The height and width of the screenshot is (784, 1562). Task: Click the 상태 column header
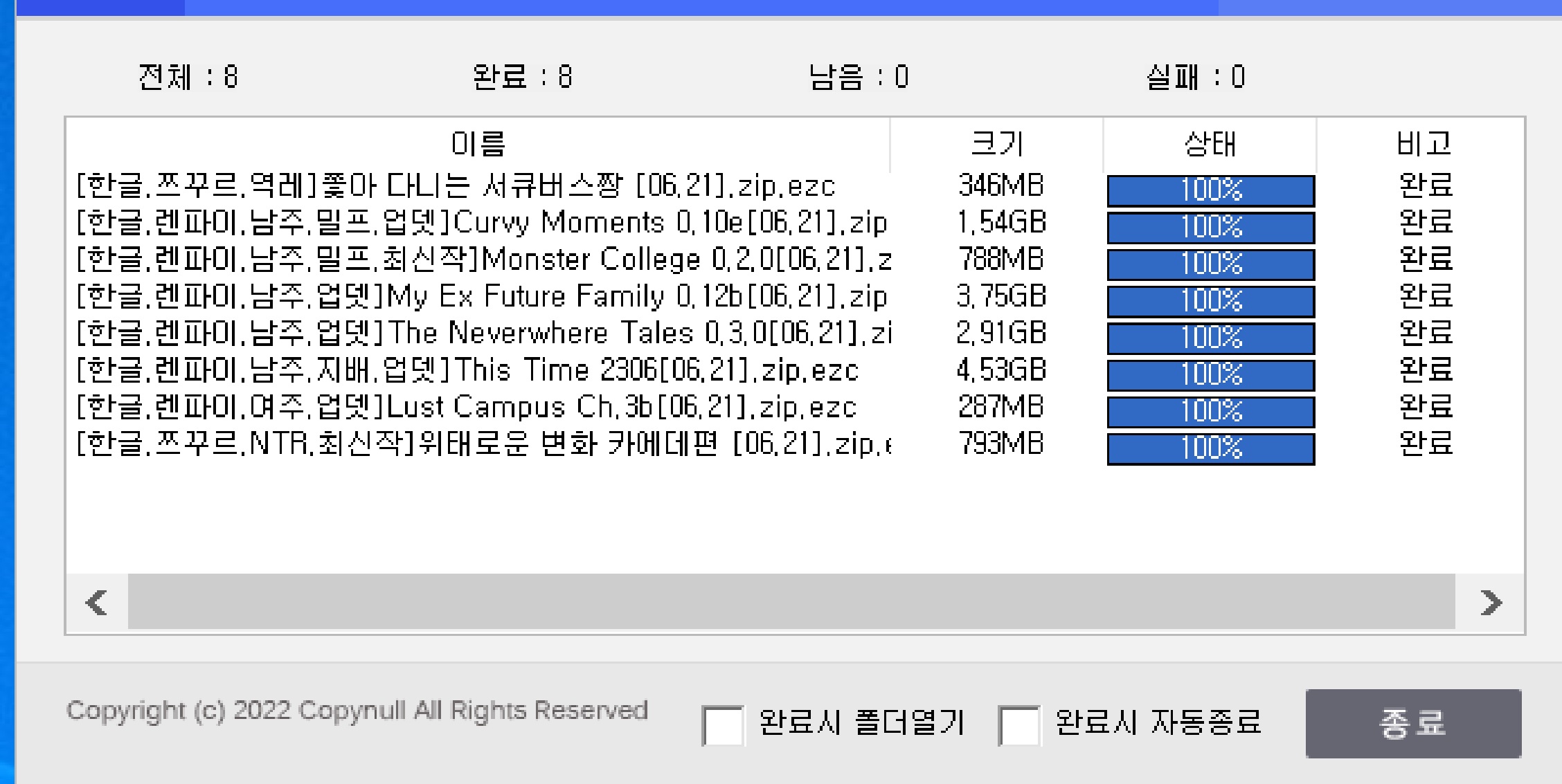1210,144
